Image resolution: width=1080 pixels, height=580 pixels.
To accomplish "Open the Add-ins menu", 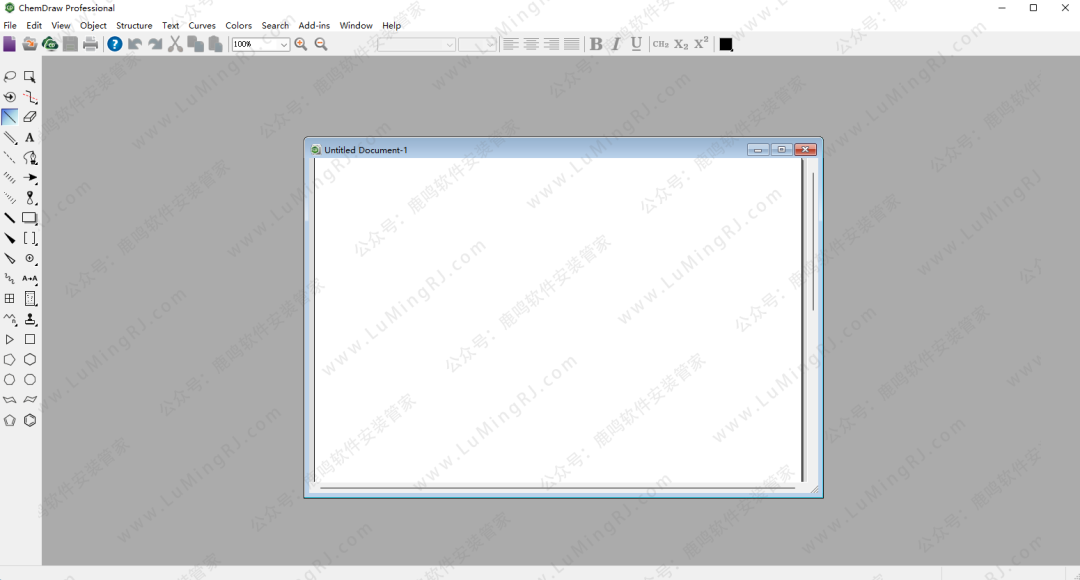I will (314, 26).
